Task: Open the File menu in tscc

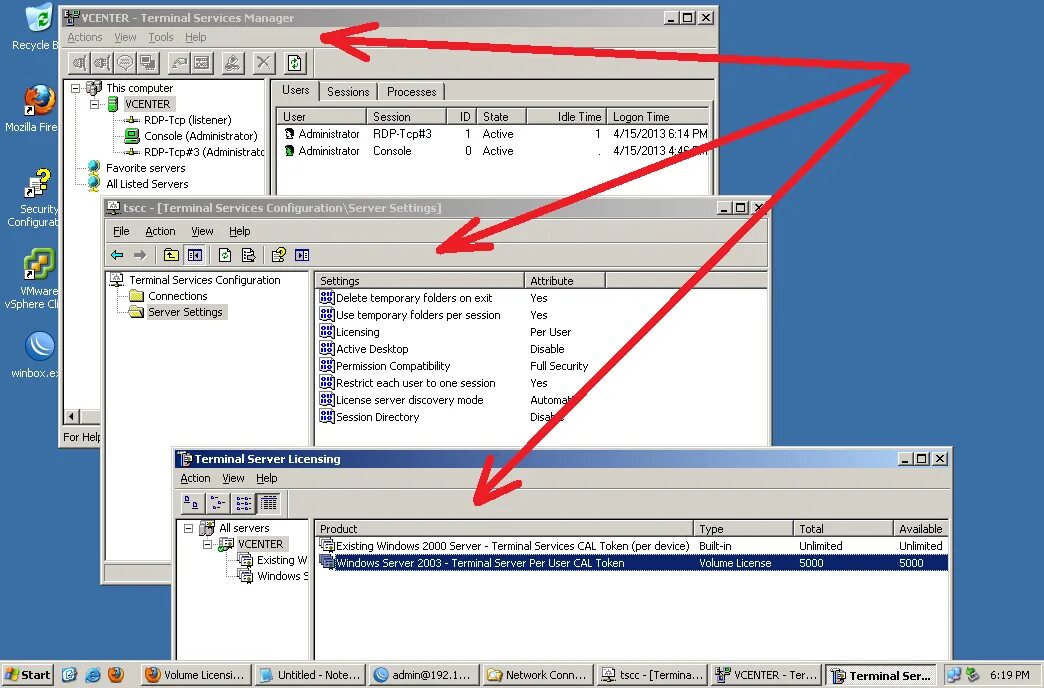Action: pos(121,231)
